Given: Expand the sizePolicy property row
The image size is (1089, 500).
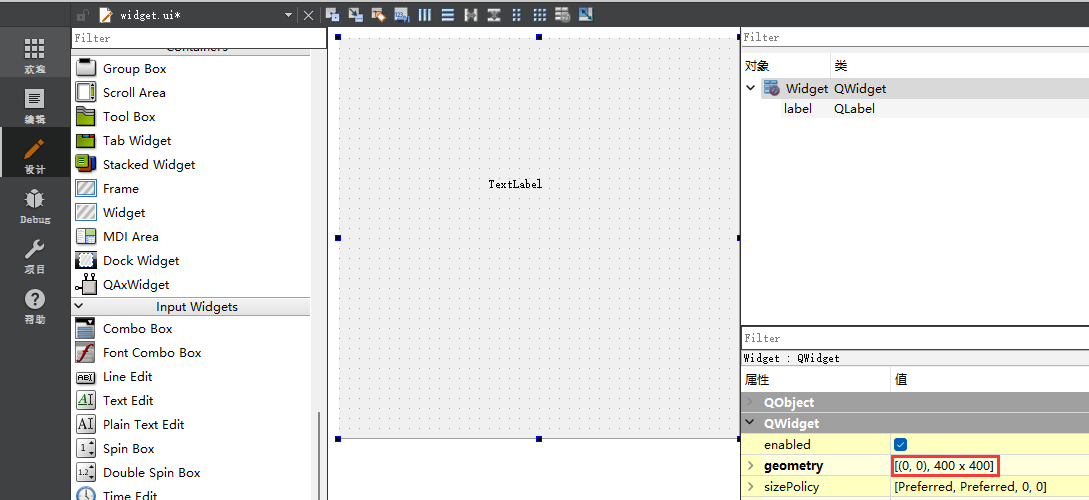Looking at the screenshot, I should [750, 487].
